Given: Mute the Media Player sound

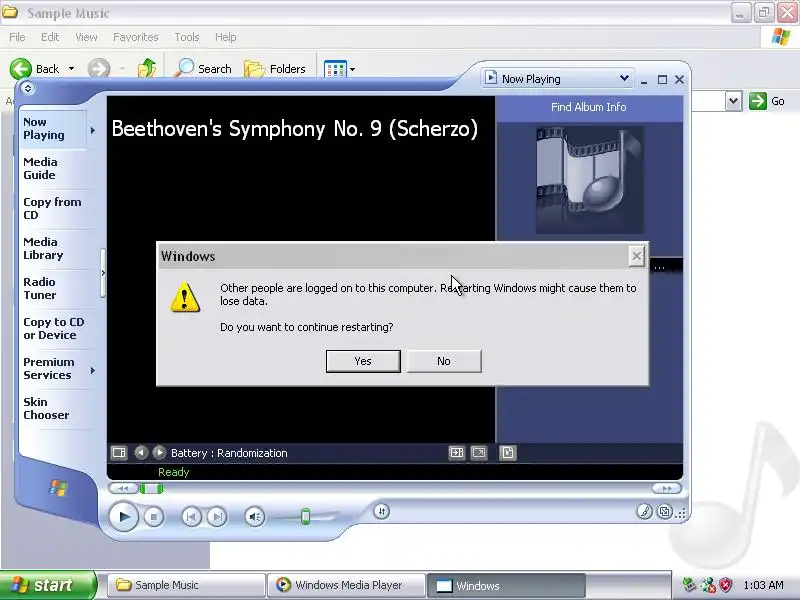Looking at the screenshot, I should (x=255, y=517).
